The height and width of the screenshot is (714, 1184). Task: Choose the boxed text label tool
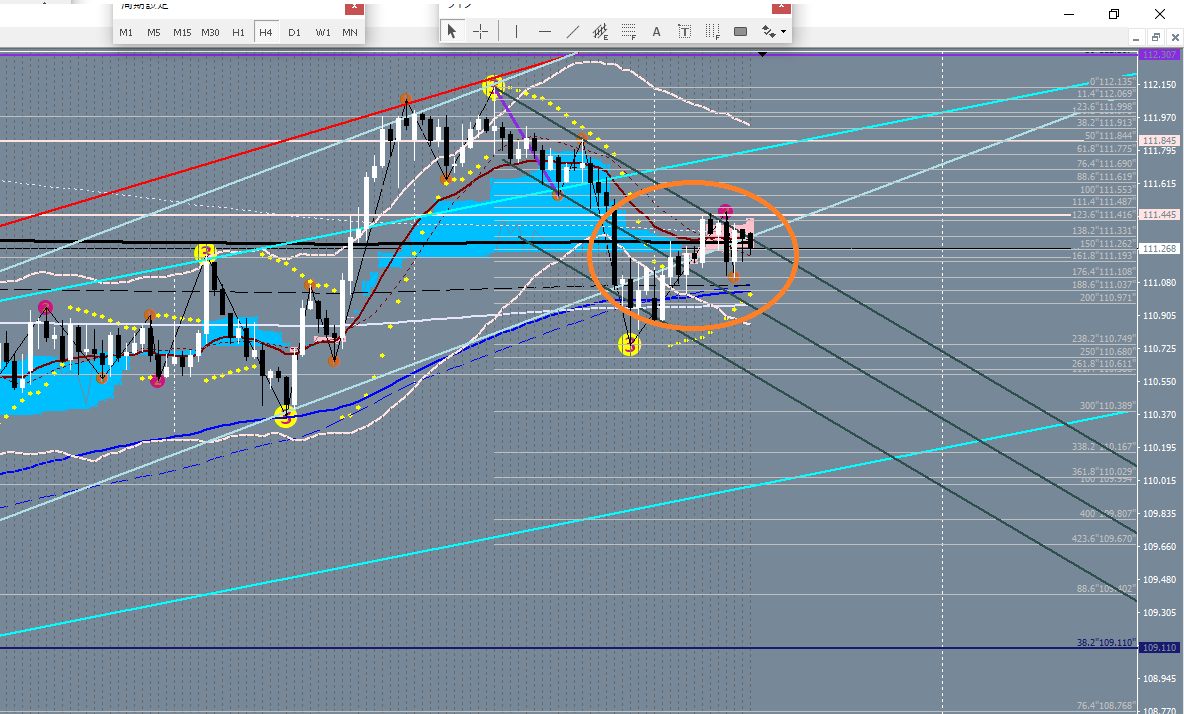click(685, 32)
